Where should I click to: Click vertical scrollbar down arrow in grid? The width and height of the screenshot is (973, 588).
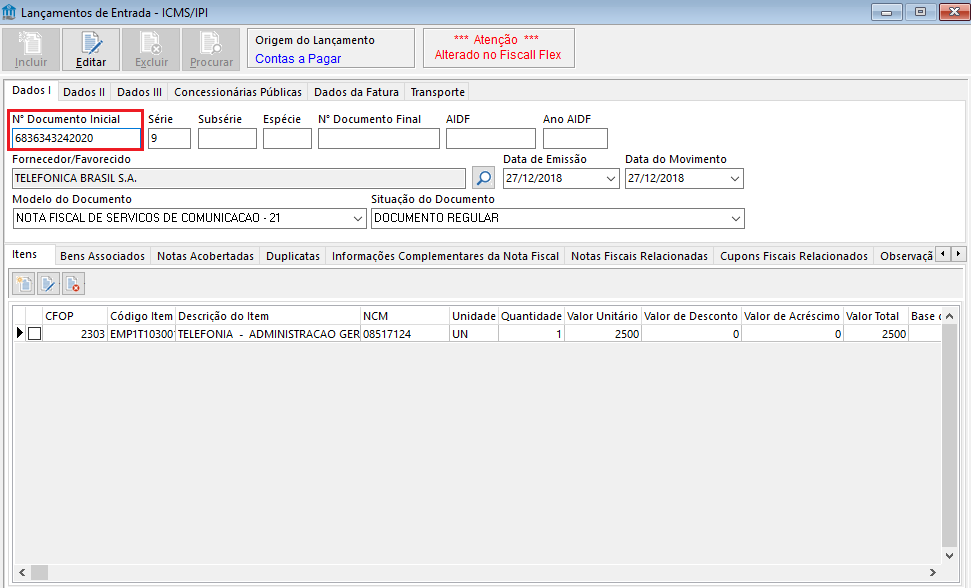(x=949, y=556)
